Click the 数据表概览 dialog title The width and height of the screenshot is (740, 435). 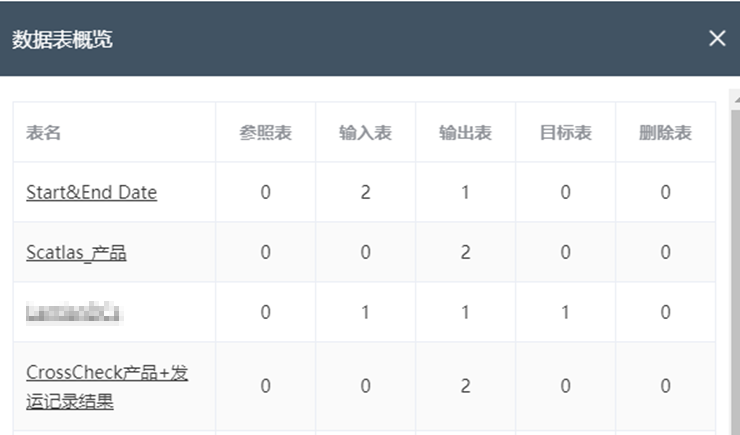(62, 39)
